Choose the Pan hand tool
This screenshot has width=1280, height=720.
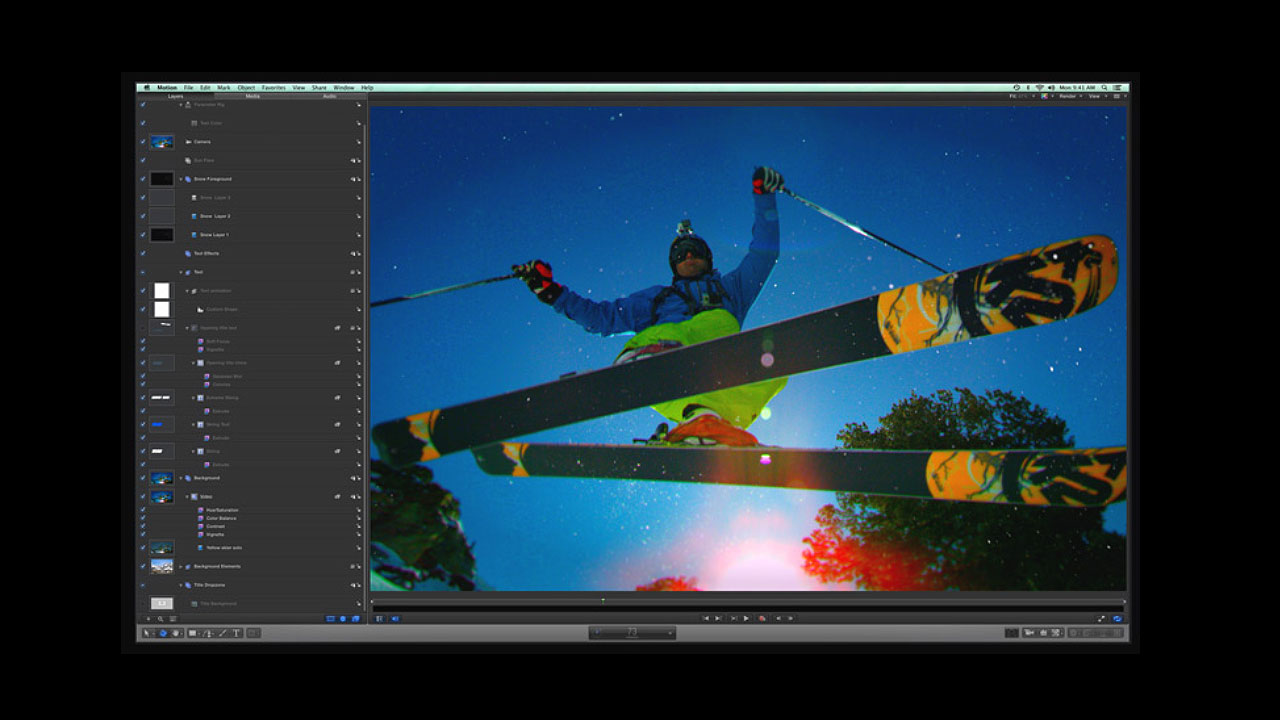tap(176, 633)
